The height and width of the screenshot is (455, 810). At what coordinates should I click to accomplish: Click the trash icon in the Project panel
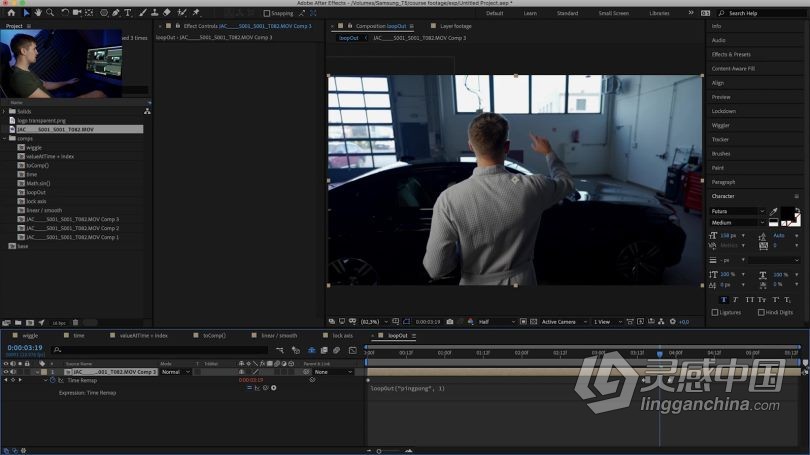click(x=75, y=323)
